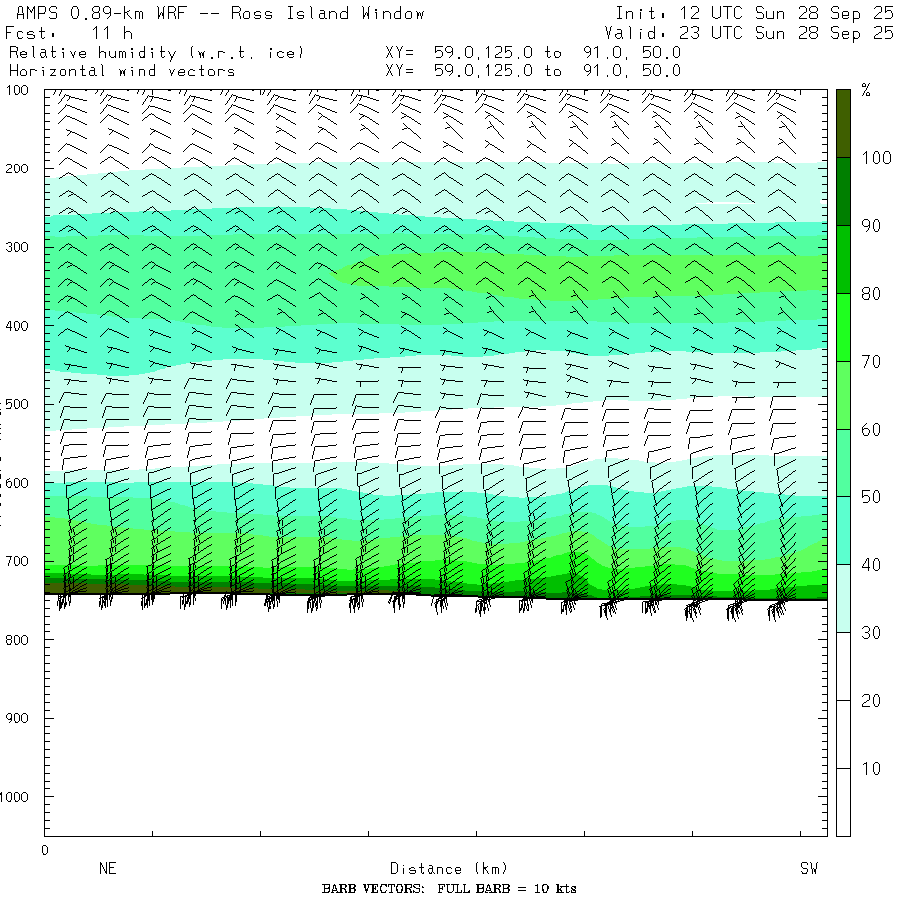Click the aqua colorbar segment between 40 and 50

click(843, 530)
